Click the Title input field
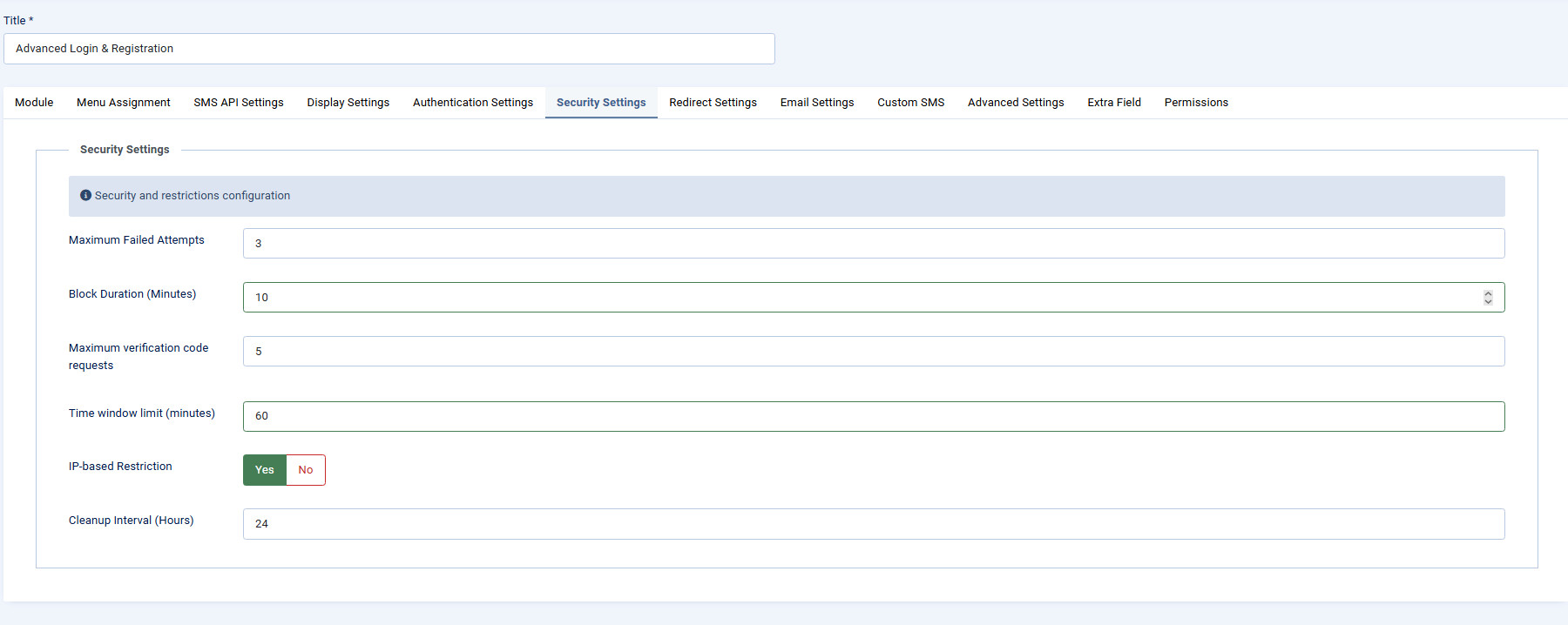This screenshot has height=625, width=1568. [x=389, y=49]
